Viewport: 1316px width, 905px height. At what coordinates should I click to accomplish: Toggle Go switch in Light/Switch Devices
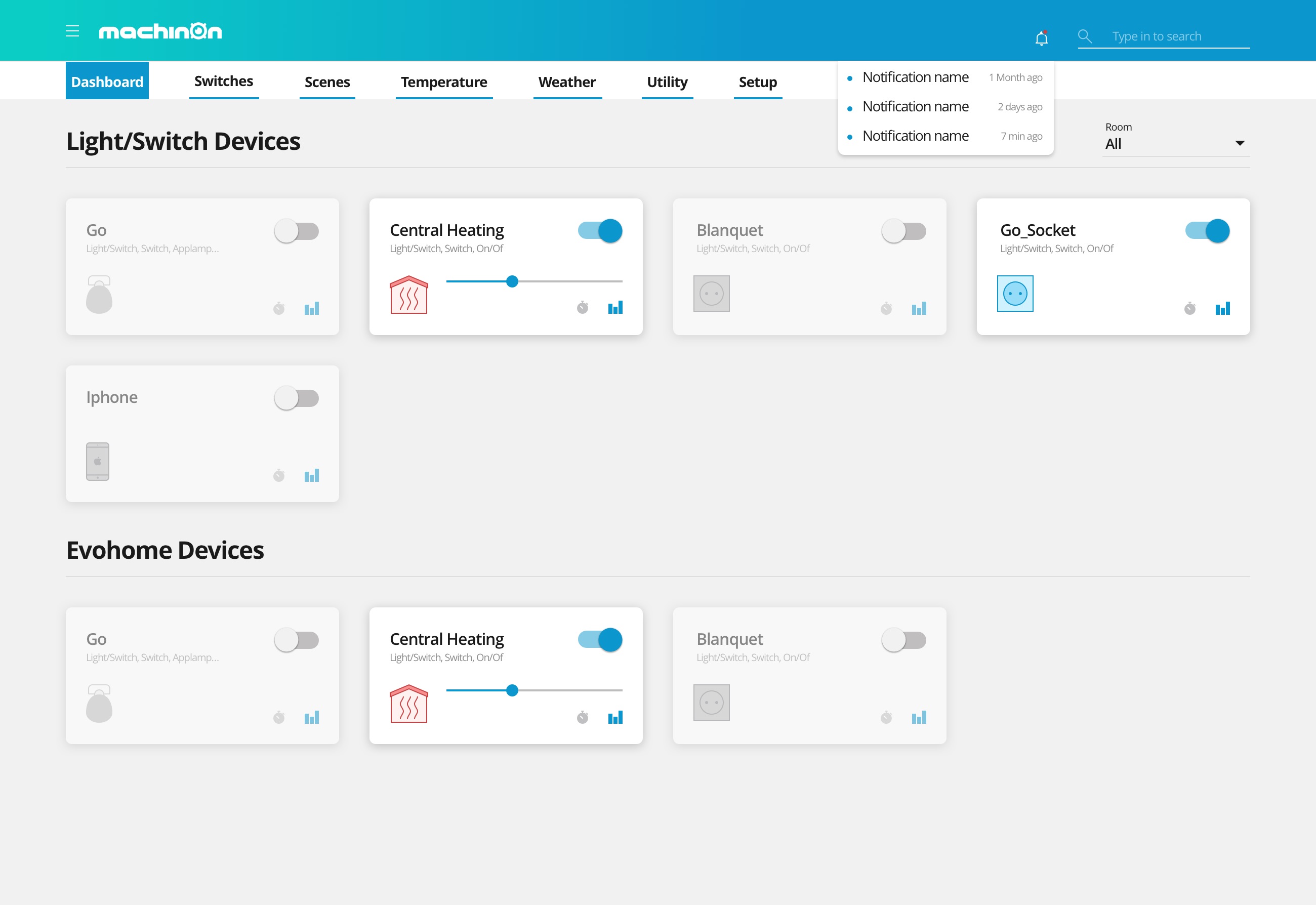click(x=297, y=231)
